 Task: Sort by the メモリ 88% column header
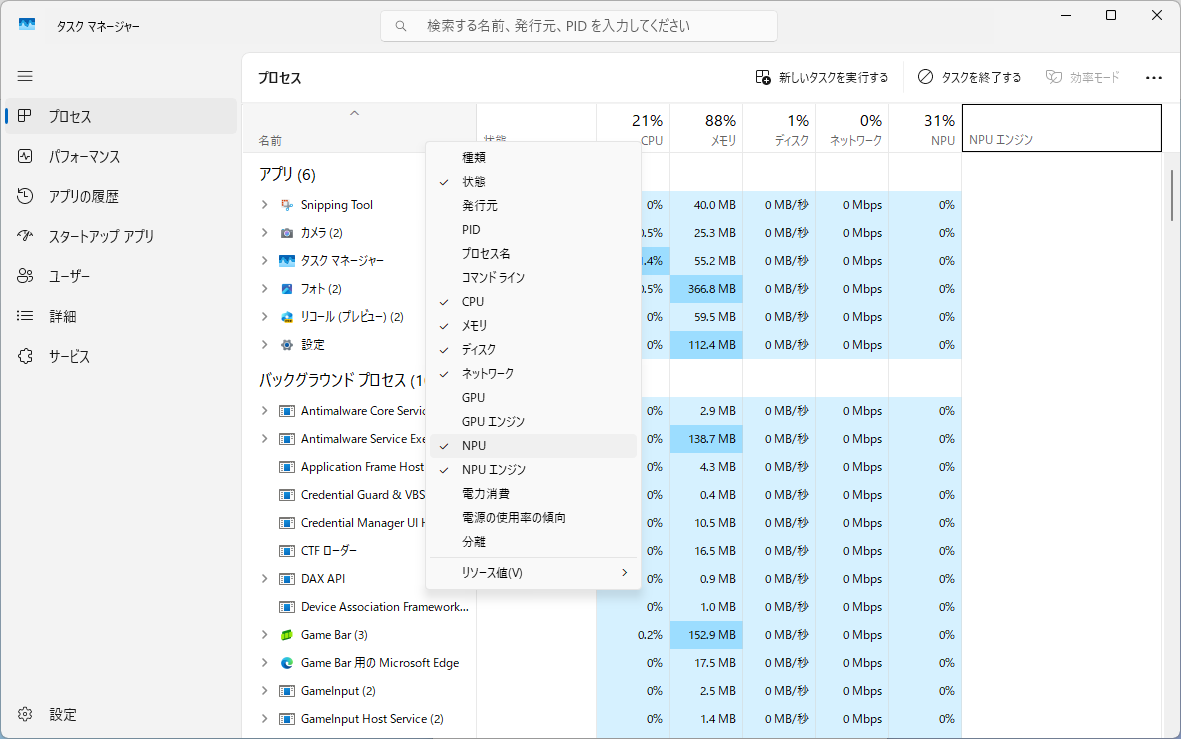click(706, 128)
